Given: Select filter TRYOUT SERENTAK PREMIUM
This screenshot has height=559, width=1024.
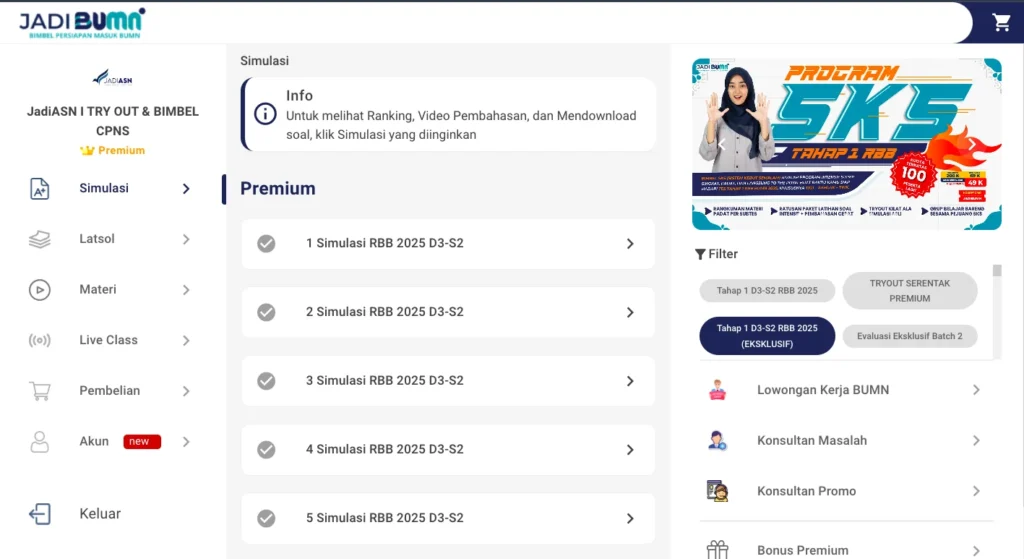Looking at the screenshot, I should 910,291.
